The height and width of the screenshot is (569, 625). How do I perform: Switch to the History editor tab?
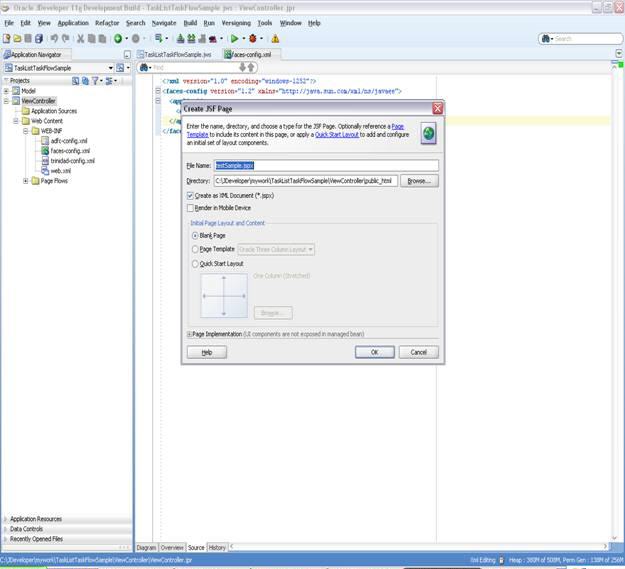pos(217,547)
